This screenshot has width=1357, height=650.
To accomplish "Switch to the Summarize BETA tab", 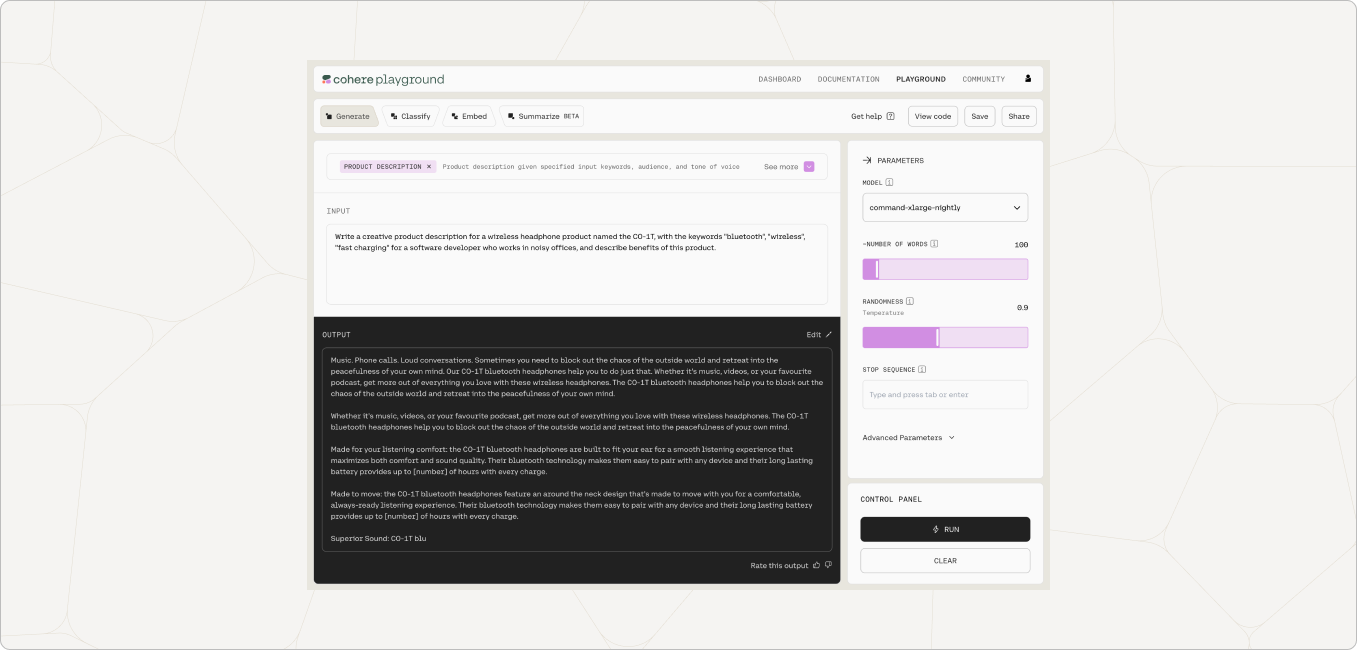I will (541, 116).
